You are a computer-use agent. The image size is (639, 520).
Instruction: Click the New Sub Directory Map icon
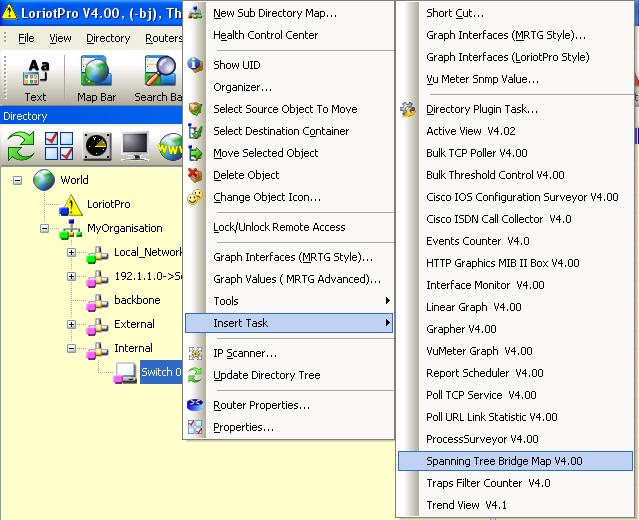pyautogui.click(x=196, y=13)
